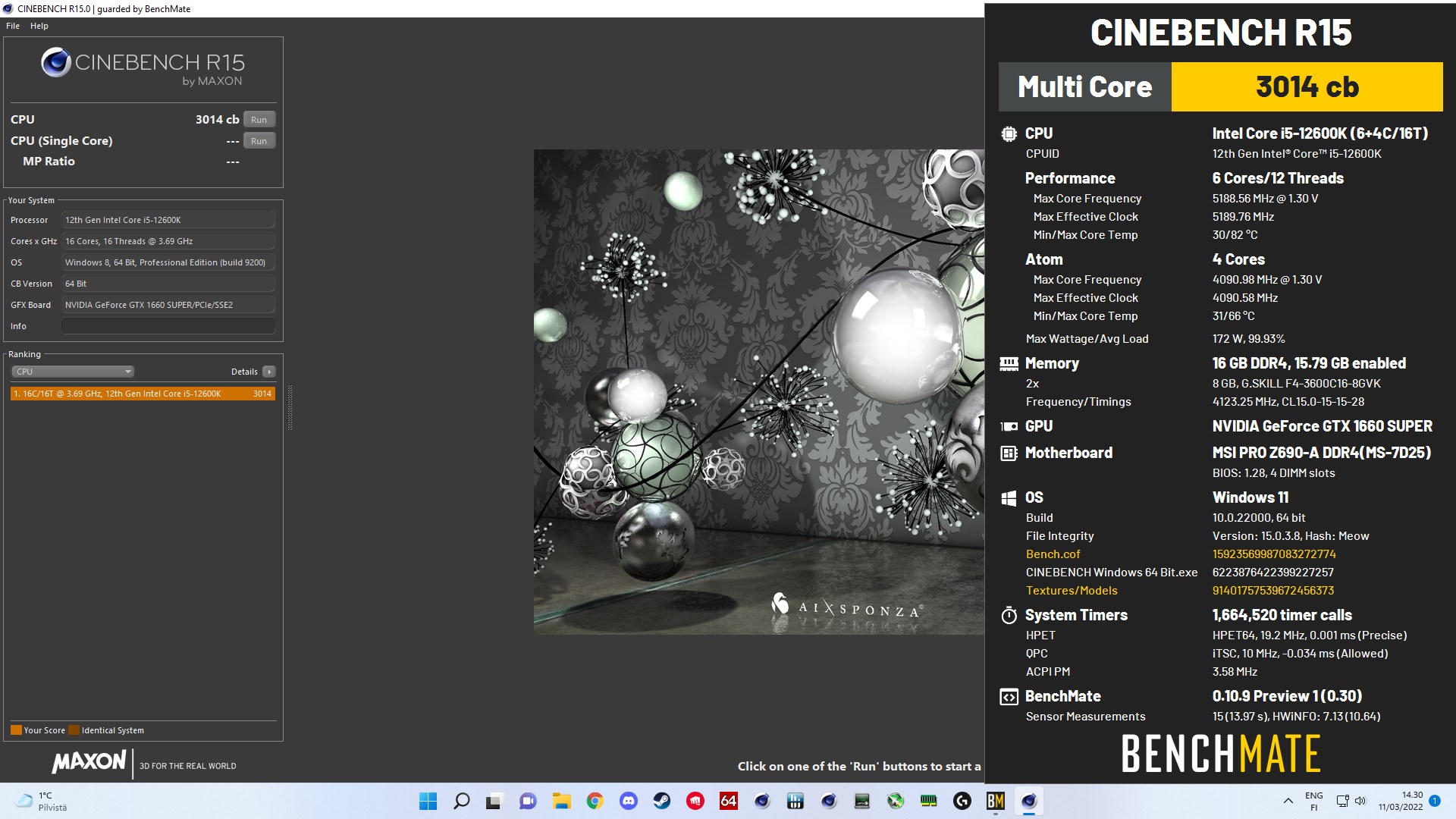Open the green memory stick taskbar icon

(x=929, y=801)
